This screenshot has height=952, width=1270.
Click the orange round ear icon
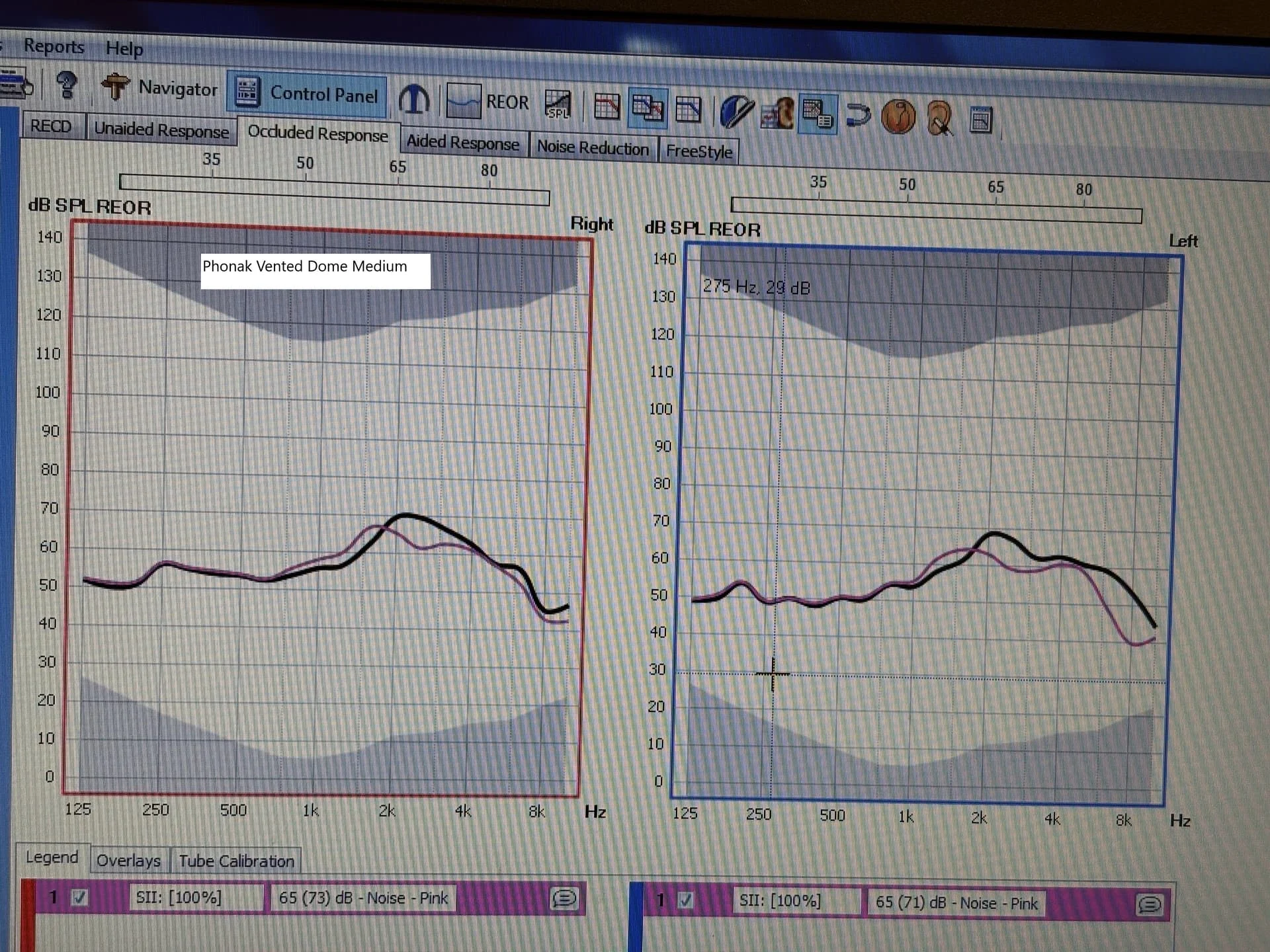click(x=898, y=117)
